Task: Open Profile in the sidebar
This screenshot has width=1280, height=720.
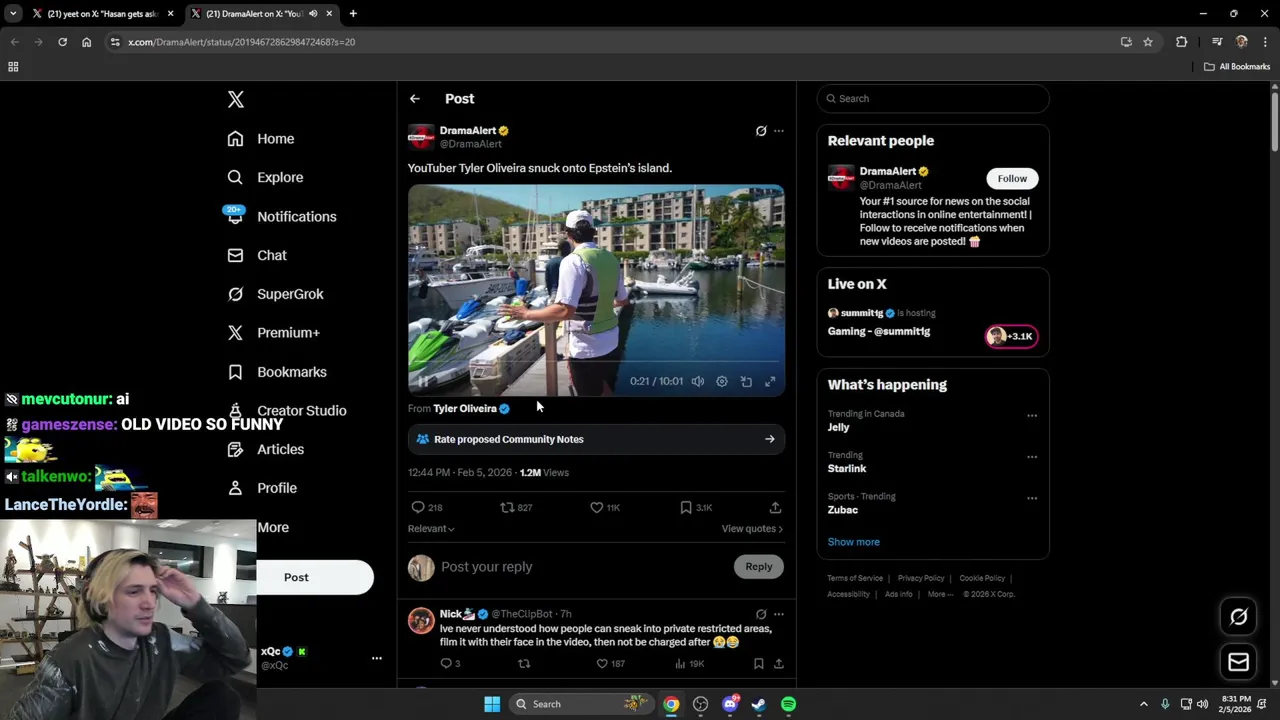Action: pyautogui.click(x=262, y=488)
